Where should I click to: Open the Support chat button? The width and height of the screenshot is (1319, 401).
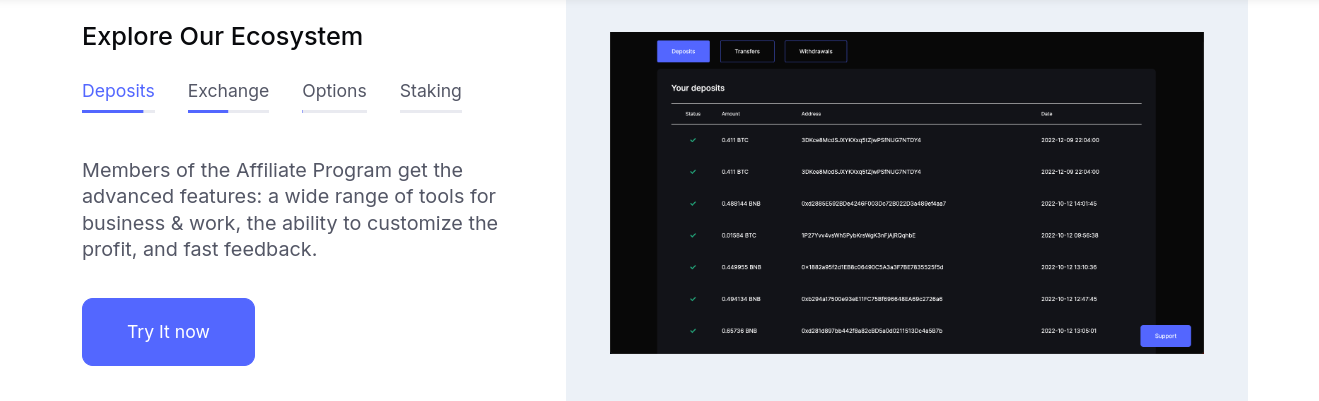click(1165, 336)
